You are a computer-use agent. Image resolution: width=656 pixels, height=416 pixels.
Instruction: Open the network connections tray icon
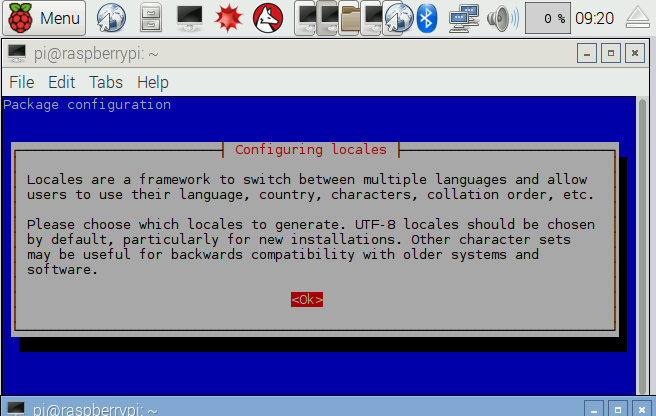464,18
